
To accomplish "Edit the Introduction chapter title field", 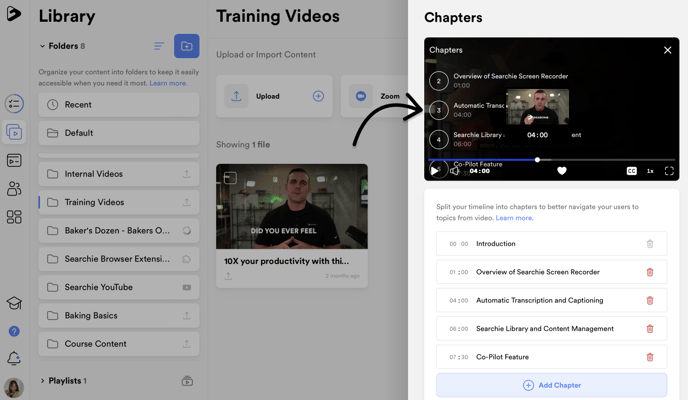I will coord(496,243).
